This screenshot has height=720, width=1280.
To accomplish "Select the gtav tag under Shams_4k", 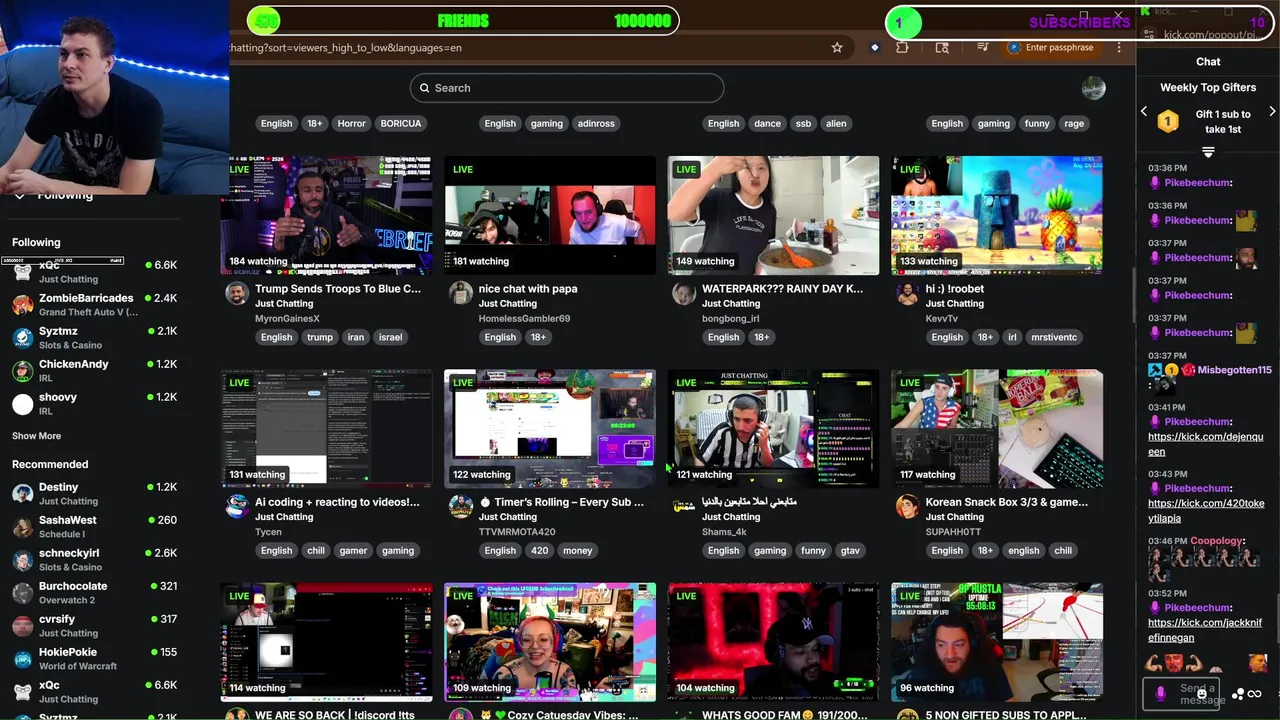I will pos(850,550).
